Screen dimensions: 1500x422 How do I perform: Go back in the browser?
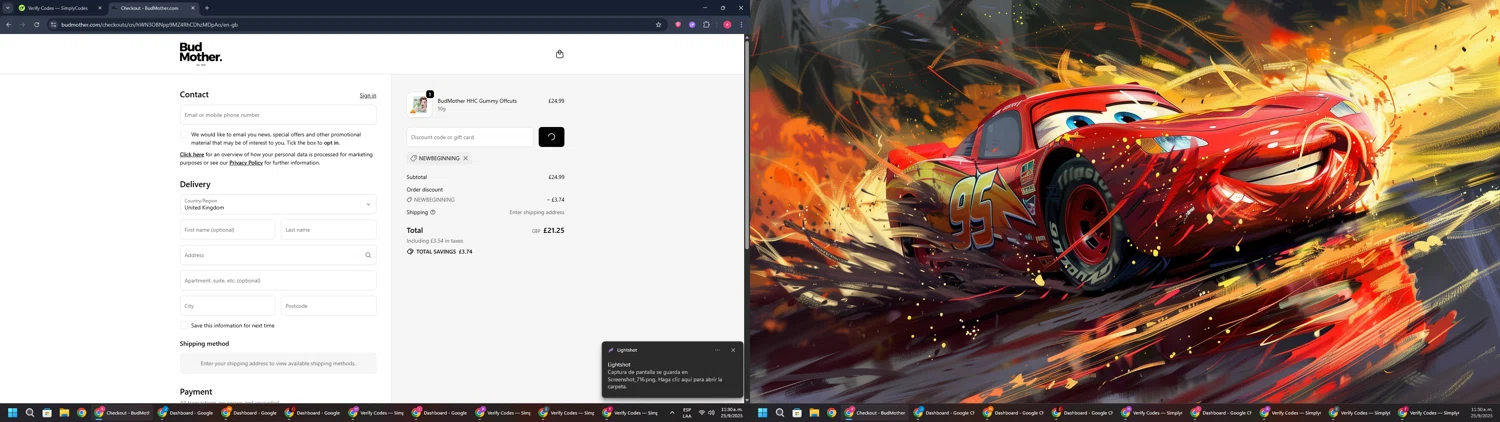tap(8, 24)
